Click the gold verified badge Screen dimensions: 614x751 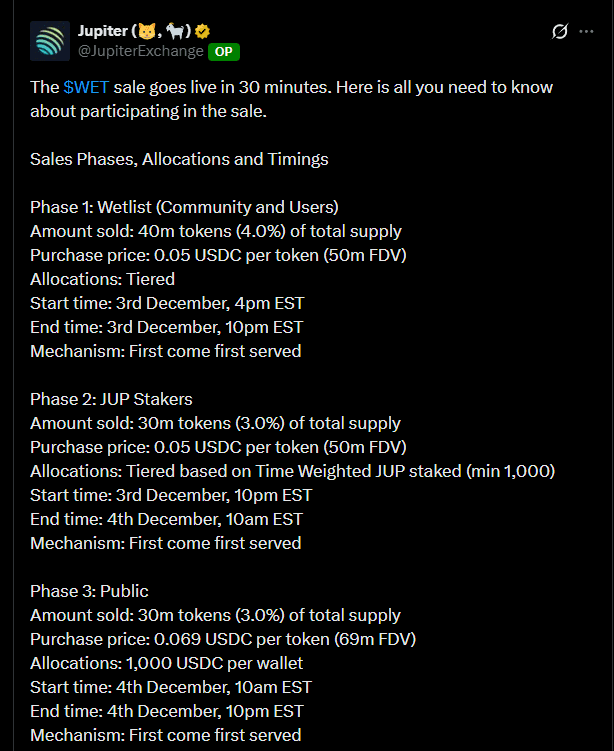click(203, 31)
